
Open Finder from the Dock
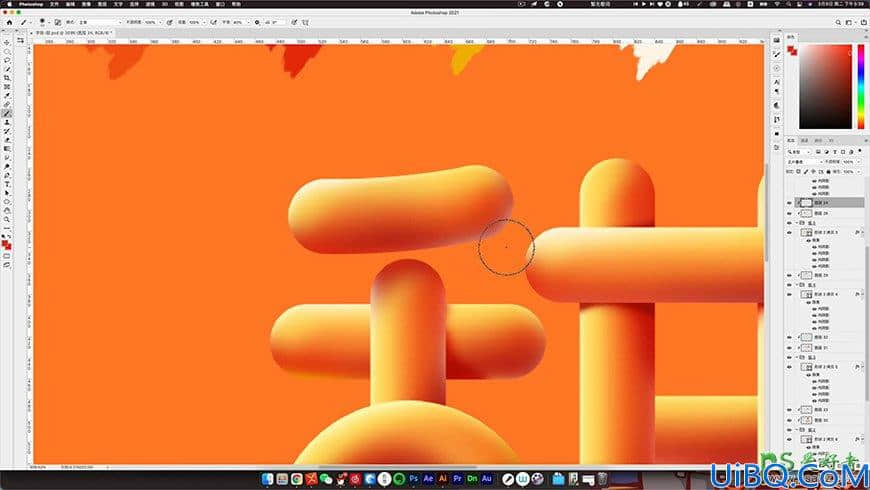(x=267, y=478)
